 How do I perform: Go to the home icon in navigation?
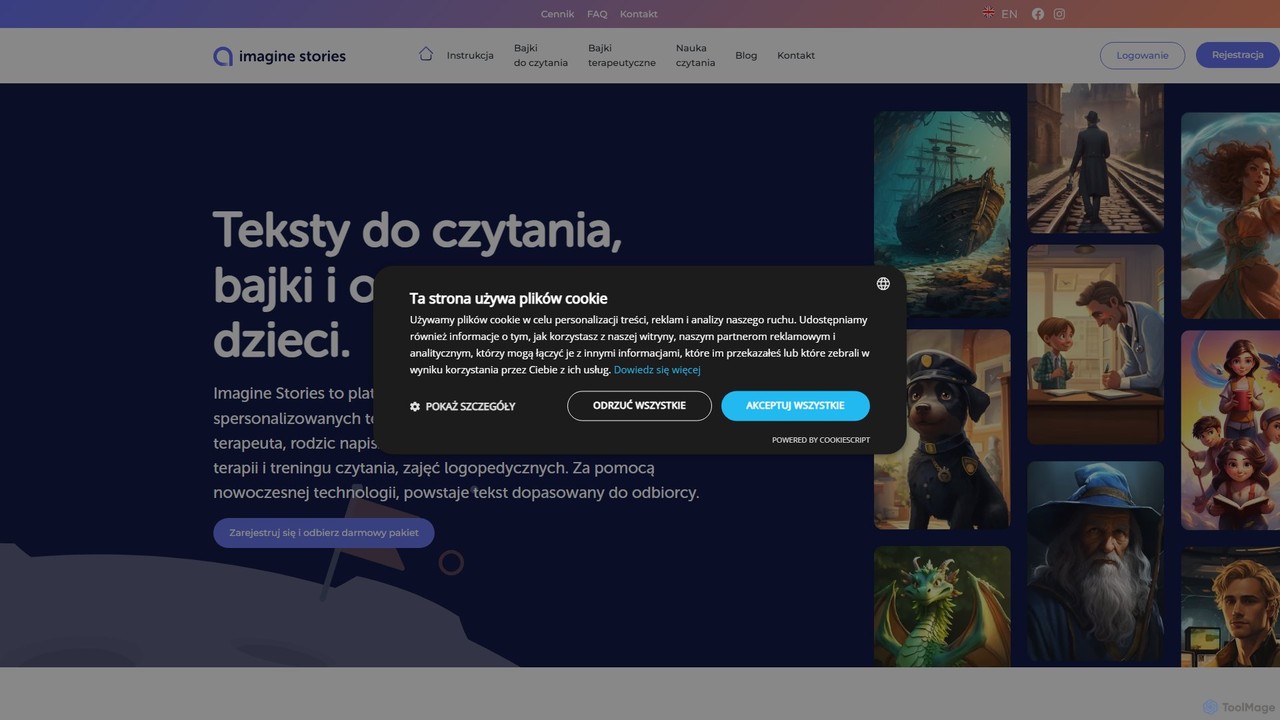coord(426,54)
